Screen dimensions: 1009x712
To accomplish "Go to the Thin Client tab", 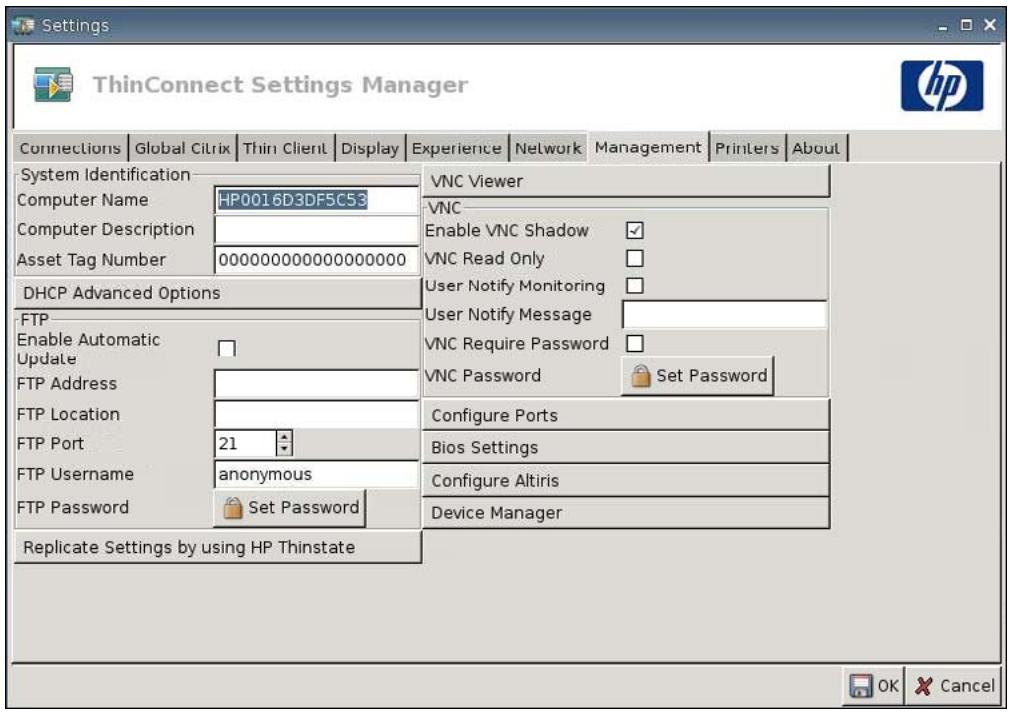I will [x=285, y=148].
